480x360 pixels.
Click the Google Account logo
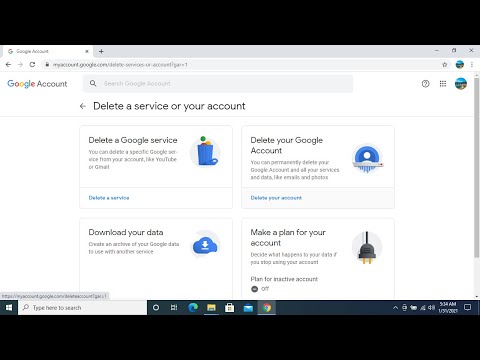(37, 84)
